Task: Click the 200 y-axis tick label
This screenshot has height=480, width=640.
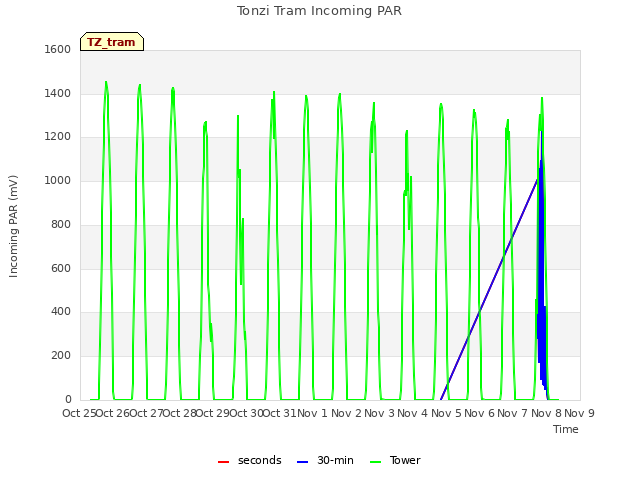Action: [x=61, y=356]
